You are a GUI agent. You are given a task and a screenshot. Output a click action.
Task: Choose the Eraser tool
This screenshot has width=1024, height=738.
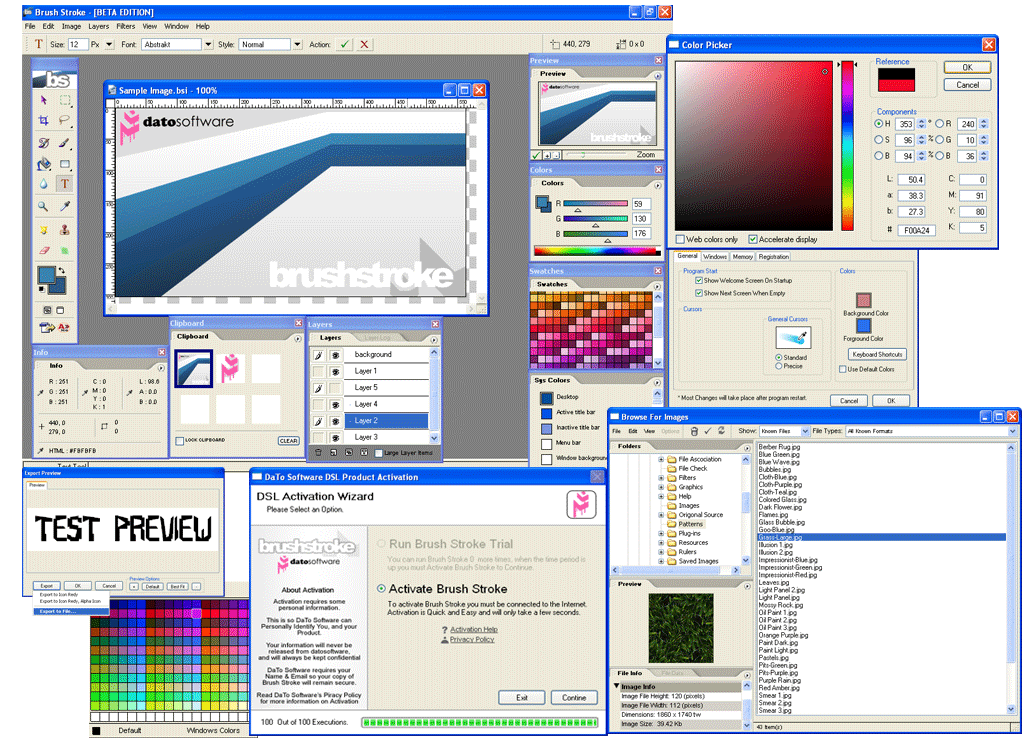pyautogui.click(x=44, y=250)
